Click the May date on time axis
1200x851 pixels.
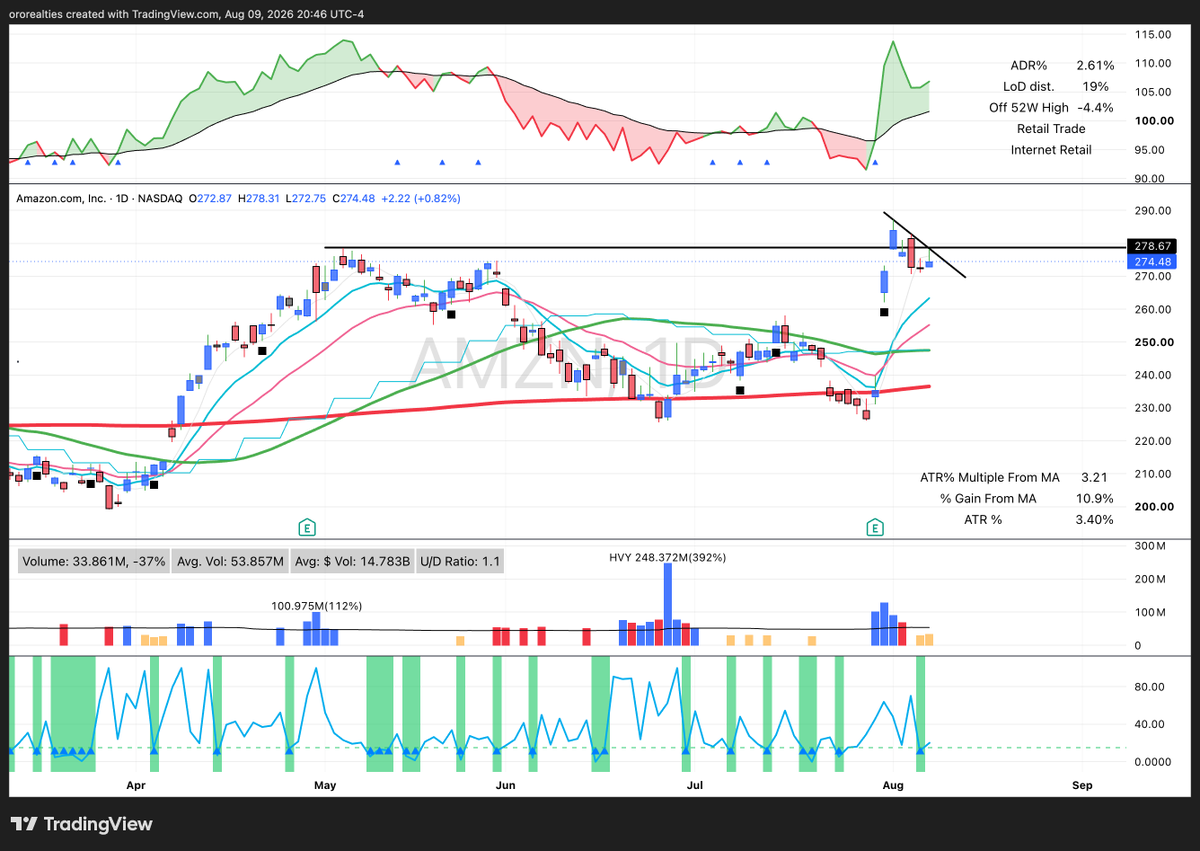(324, 785)
